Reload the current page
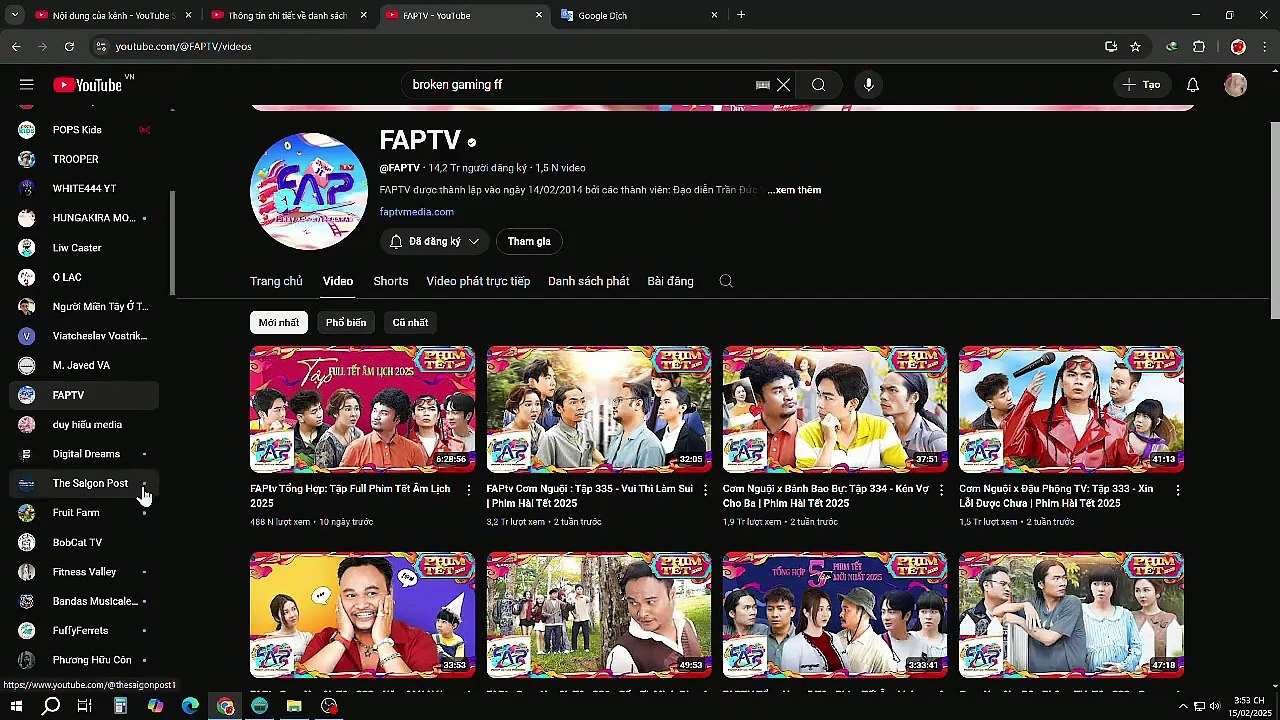Viewport: 1280px width, 720px height. (x=69, y=46)
